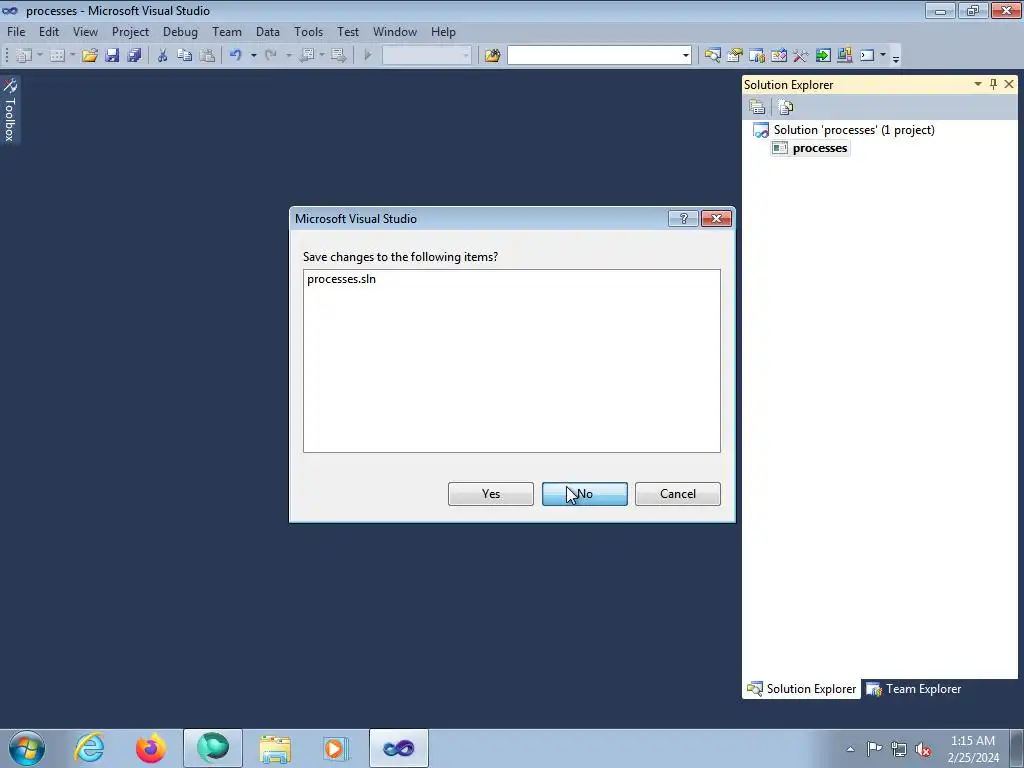Switch to the Team Explorer tab
This screenshot has height=768, width=1024.
point(914,689)
